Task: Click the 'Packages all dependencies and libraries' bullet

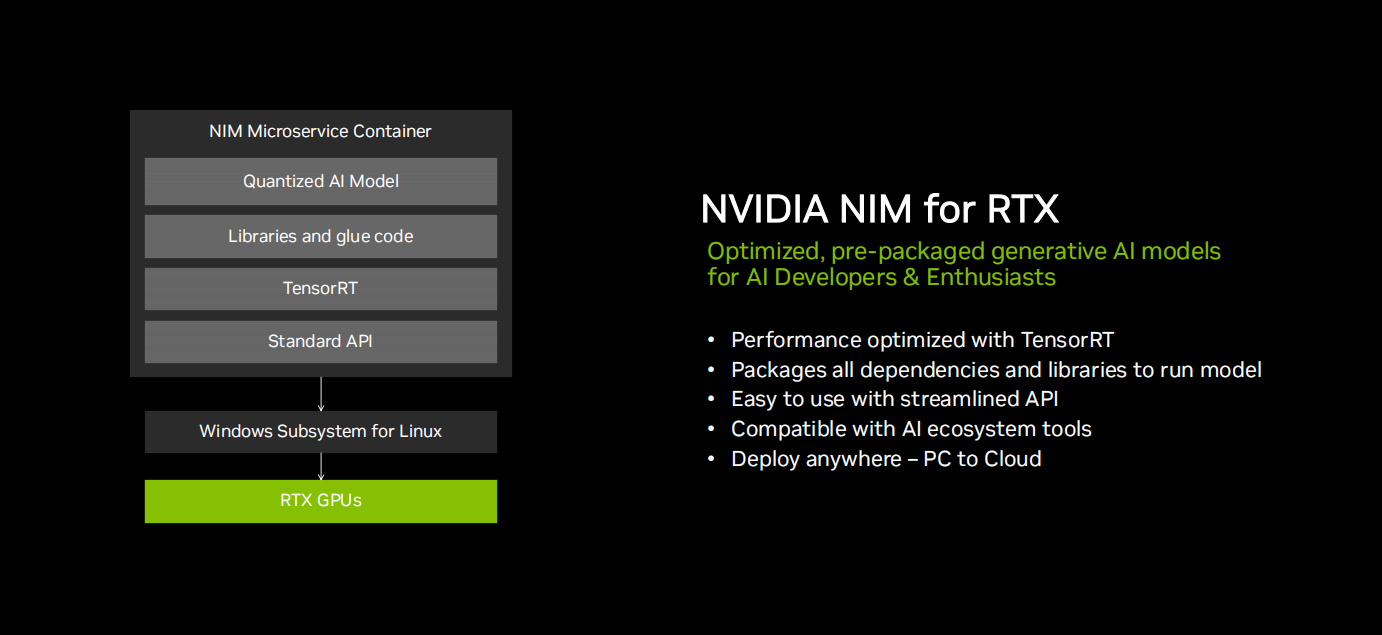Action: point(996,370)
